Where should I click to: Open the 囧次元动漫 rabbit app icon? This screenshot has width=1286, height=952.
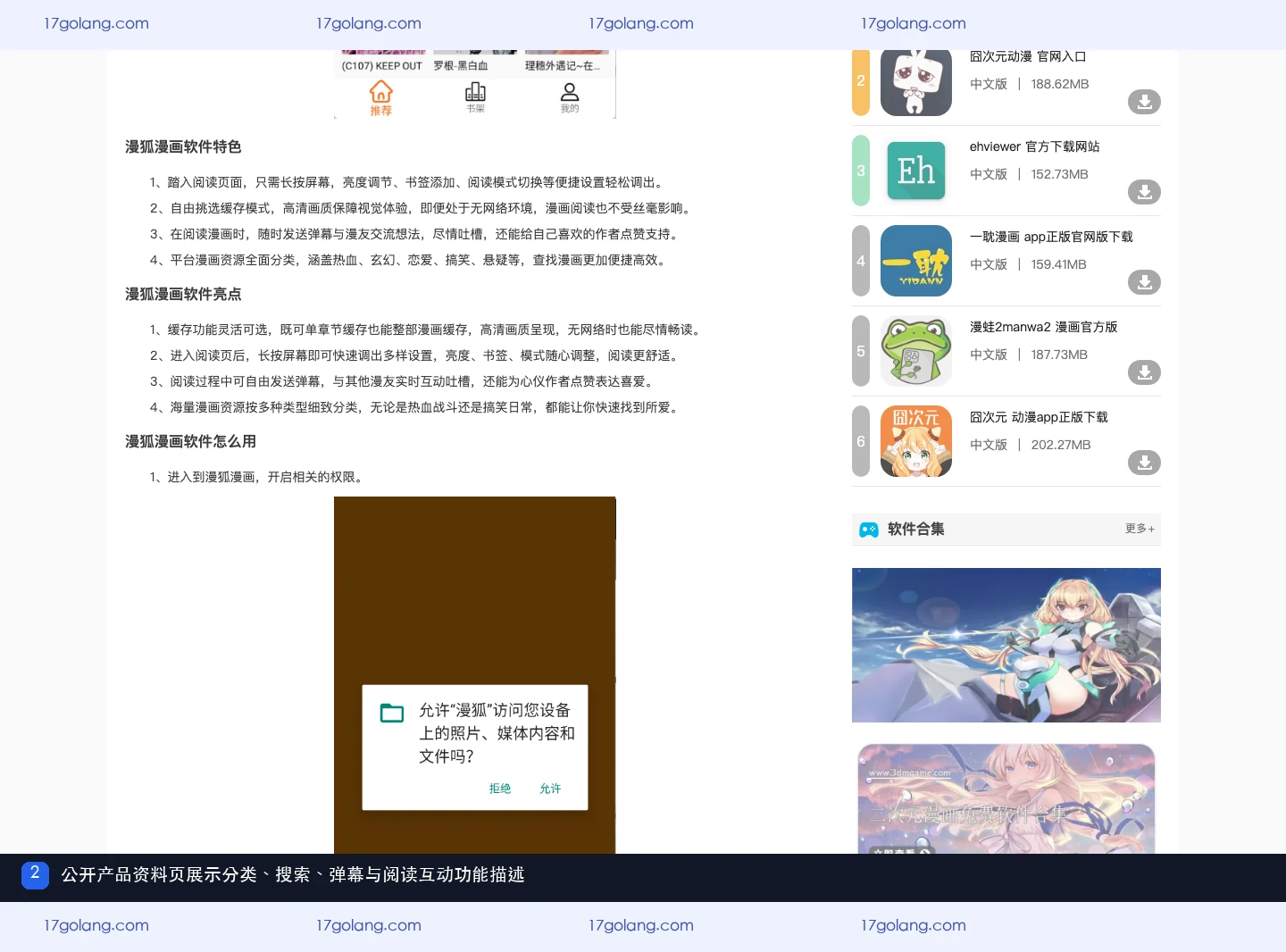pyautogui.click(x=916, y=82)
